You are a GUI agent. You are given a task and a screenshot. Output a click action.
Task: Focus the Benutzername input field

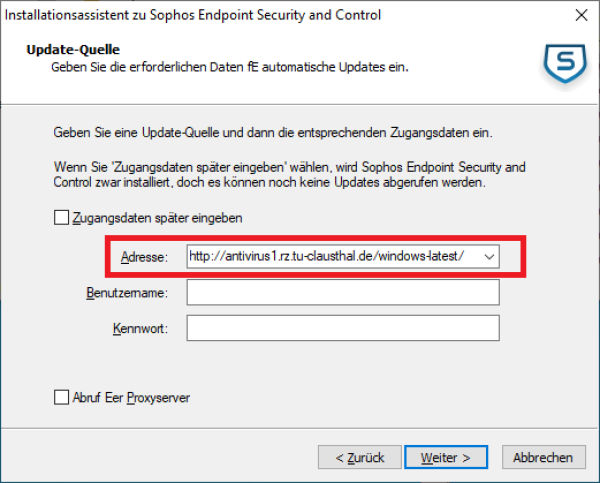coord(342,292)
